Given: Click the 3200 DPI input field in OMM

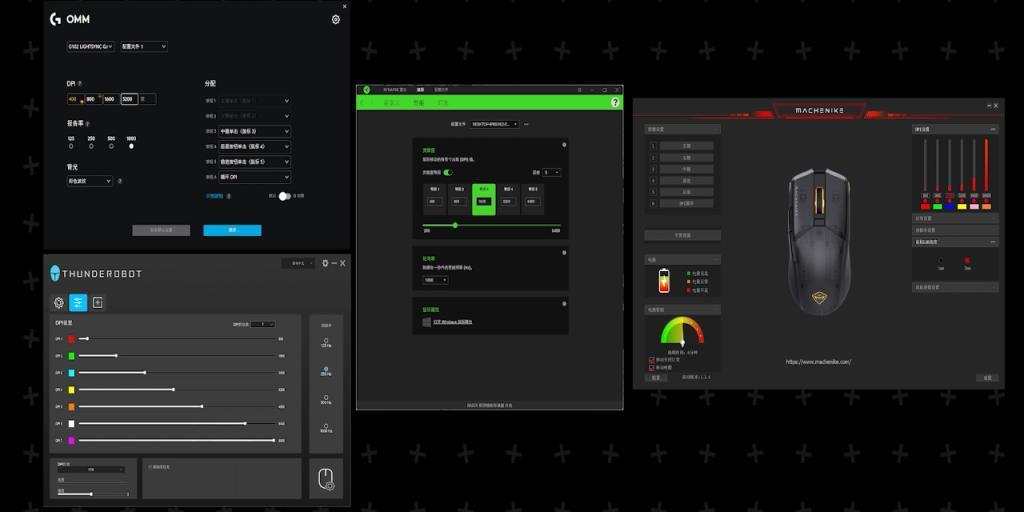Looking at the screenshot, I should pos(128,99).
